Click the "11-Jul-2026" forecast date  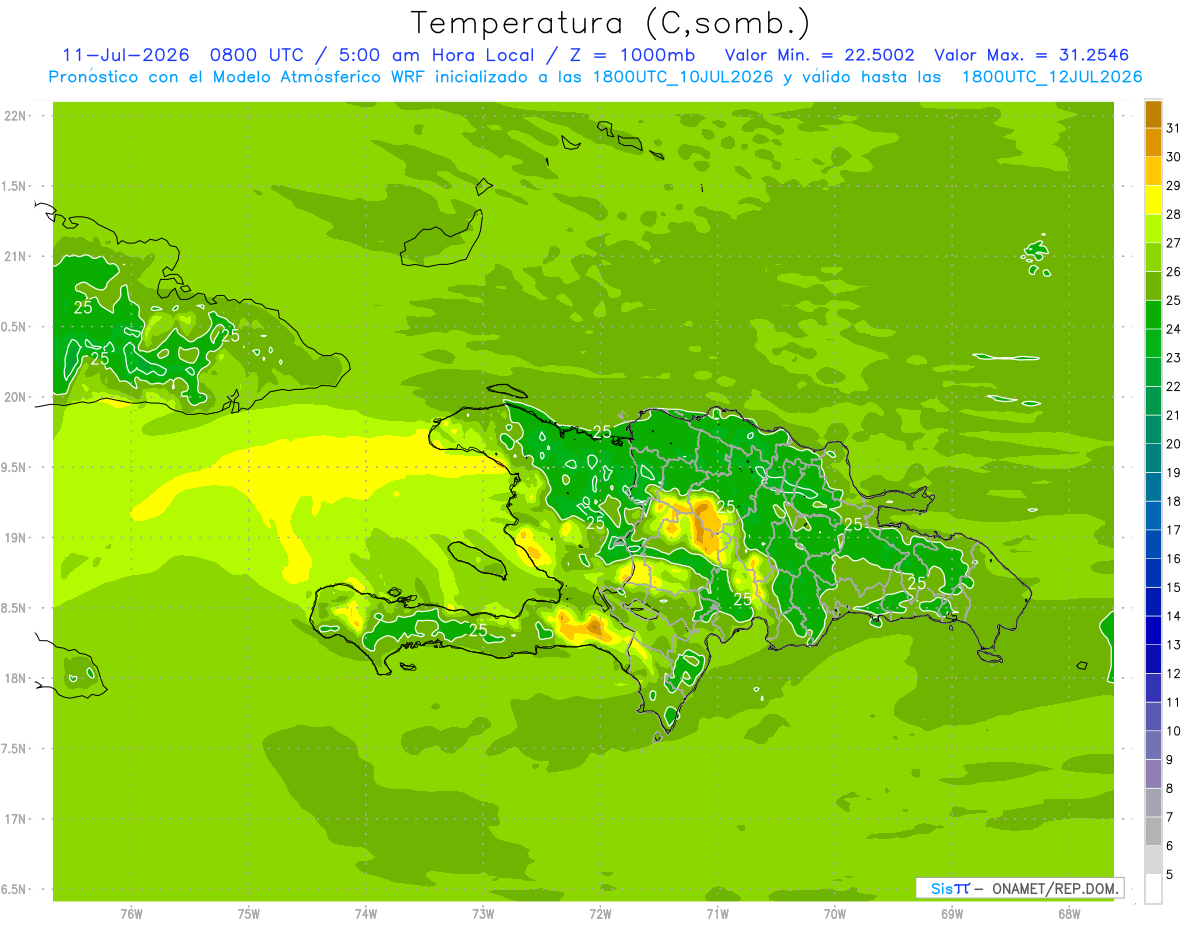[x=125, y=55]
